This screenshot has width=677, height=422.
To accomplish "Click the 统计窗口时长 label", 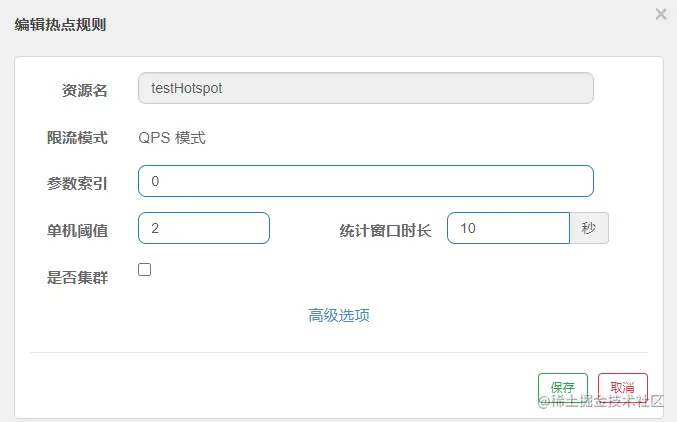I will pyautogui.click(x=385, y=231).
